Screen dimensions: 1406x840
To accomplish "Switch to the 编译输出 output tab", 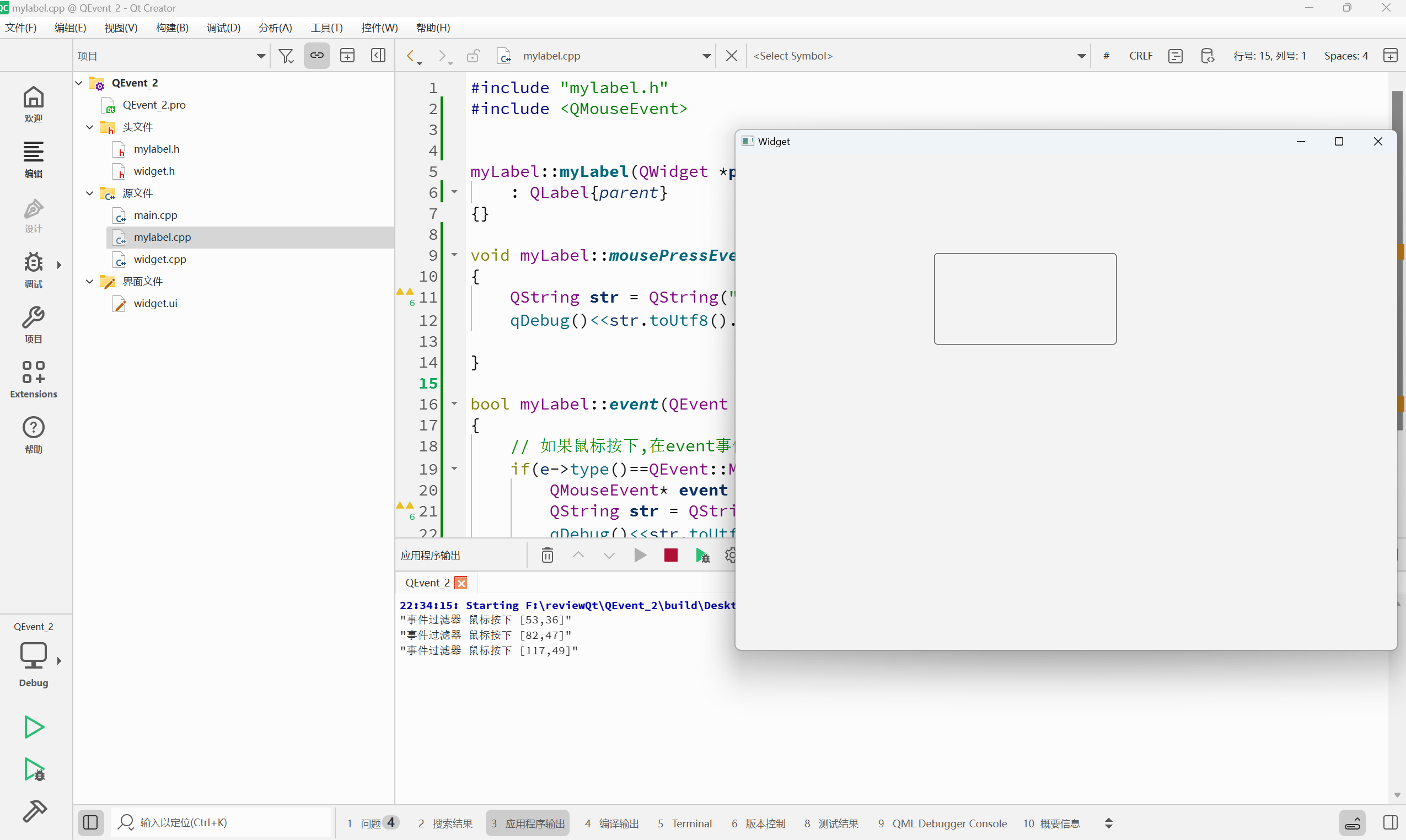I will [612, 823].
